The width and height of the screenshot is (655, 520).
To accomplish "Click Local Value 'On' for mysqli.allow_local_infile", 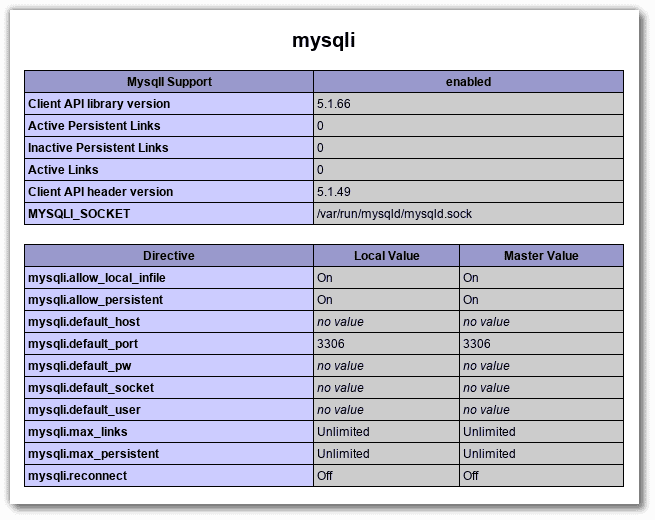I will tap(325, 278).
